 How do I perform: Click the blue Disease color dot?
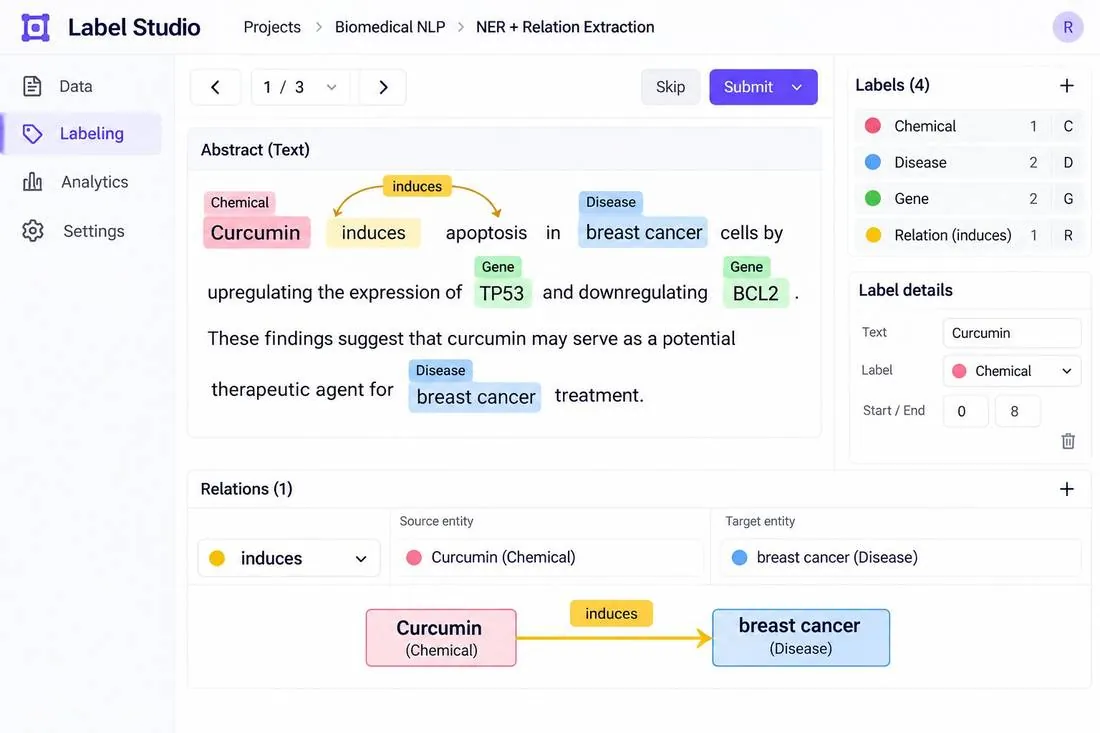[x=873, y=162]
